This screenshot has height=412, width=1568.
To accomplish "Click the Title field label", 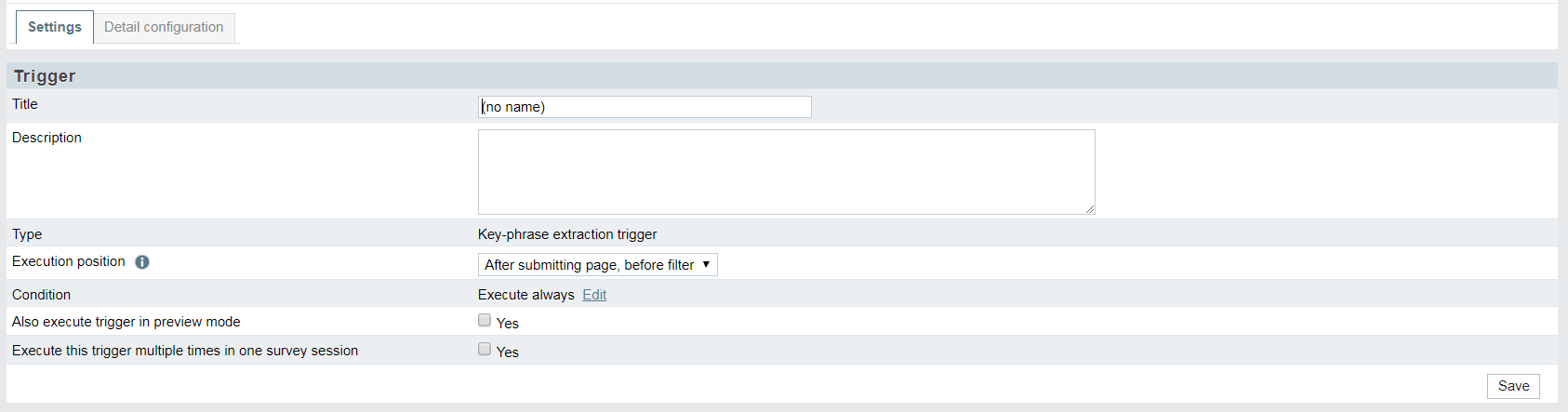I will (25, 104).
